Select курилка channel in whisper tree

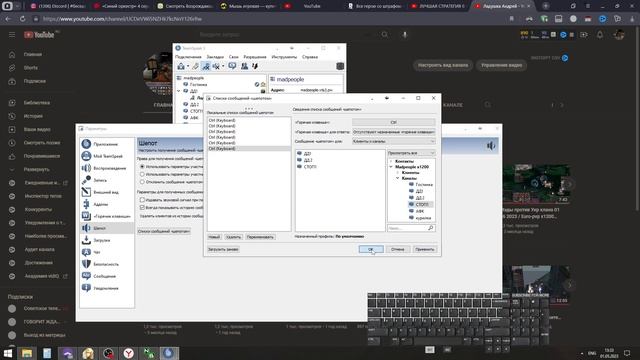[420, 218]
